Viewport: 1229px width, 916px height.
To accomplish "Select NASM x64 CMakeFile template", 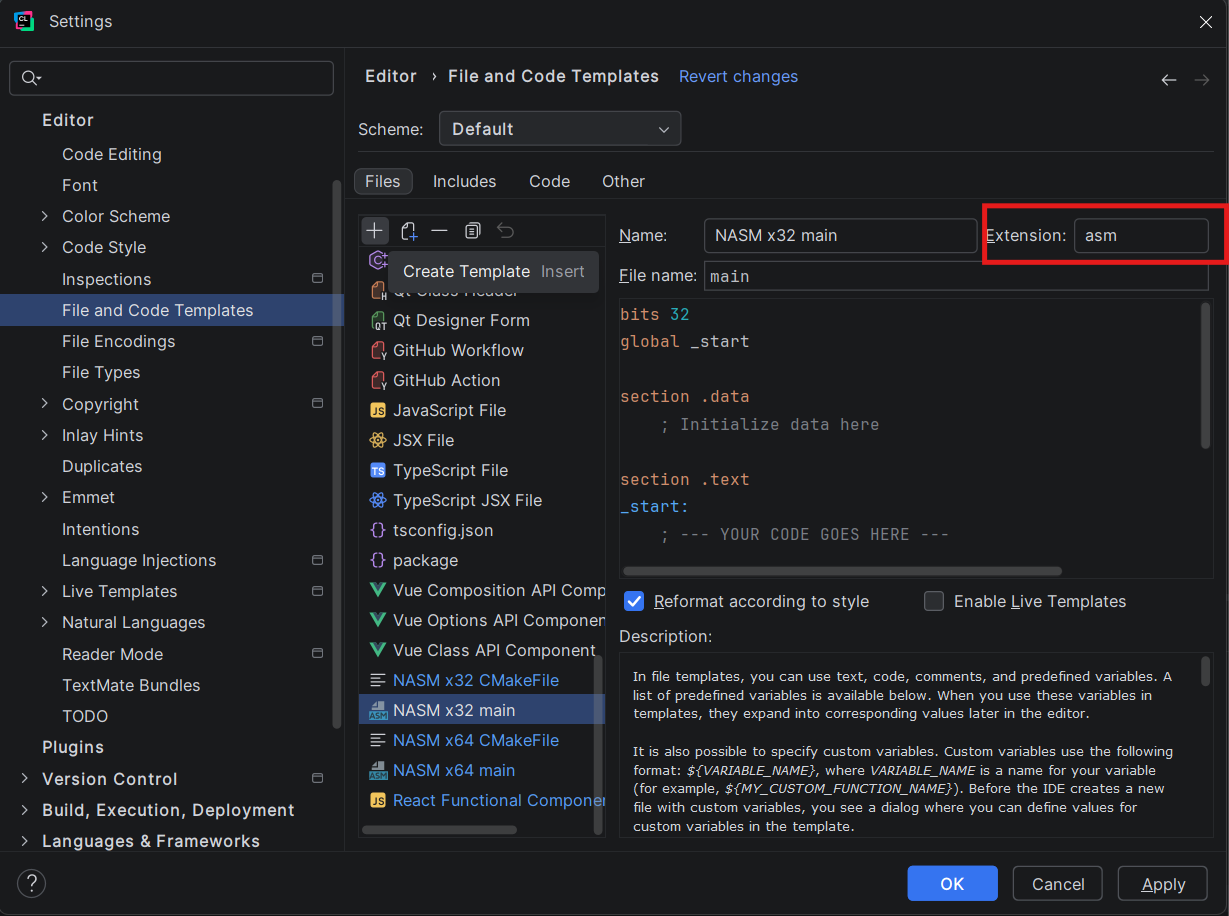I will [476, 741].
